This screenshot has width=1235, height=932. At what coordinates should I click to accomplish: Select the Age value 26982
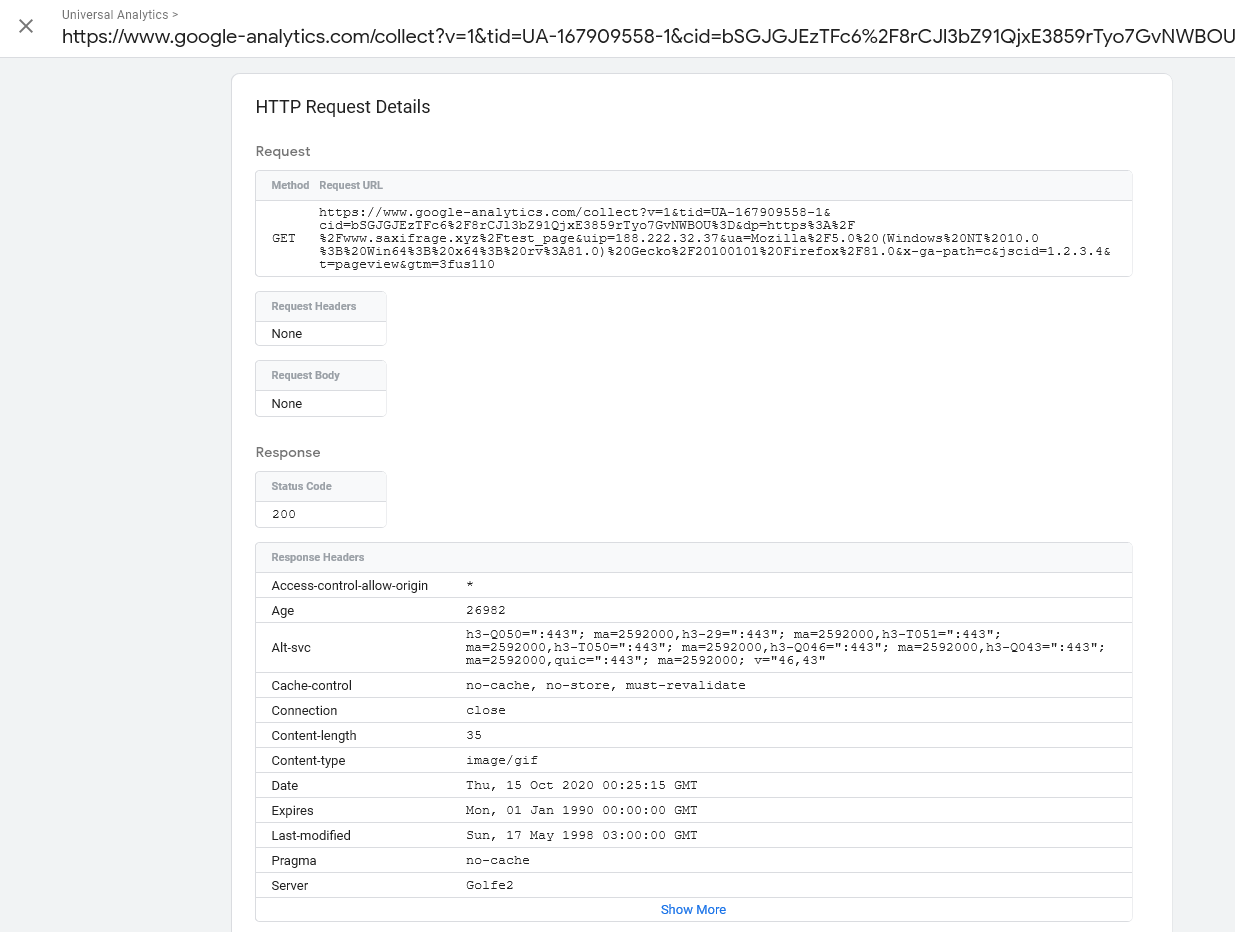click(486, 610)
